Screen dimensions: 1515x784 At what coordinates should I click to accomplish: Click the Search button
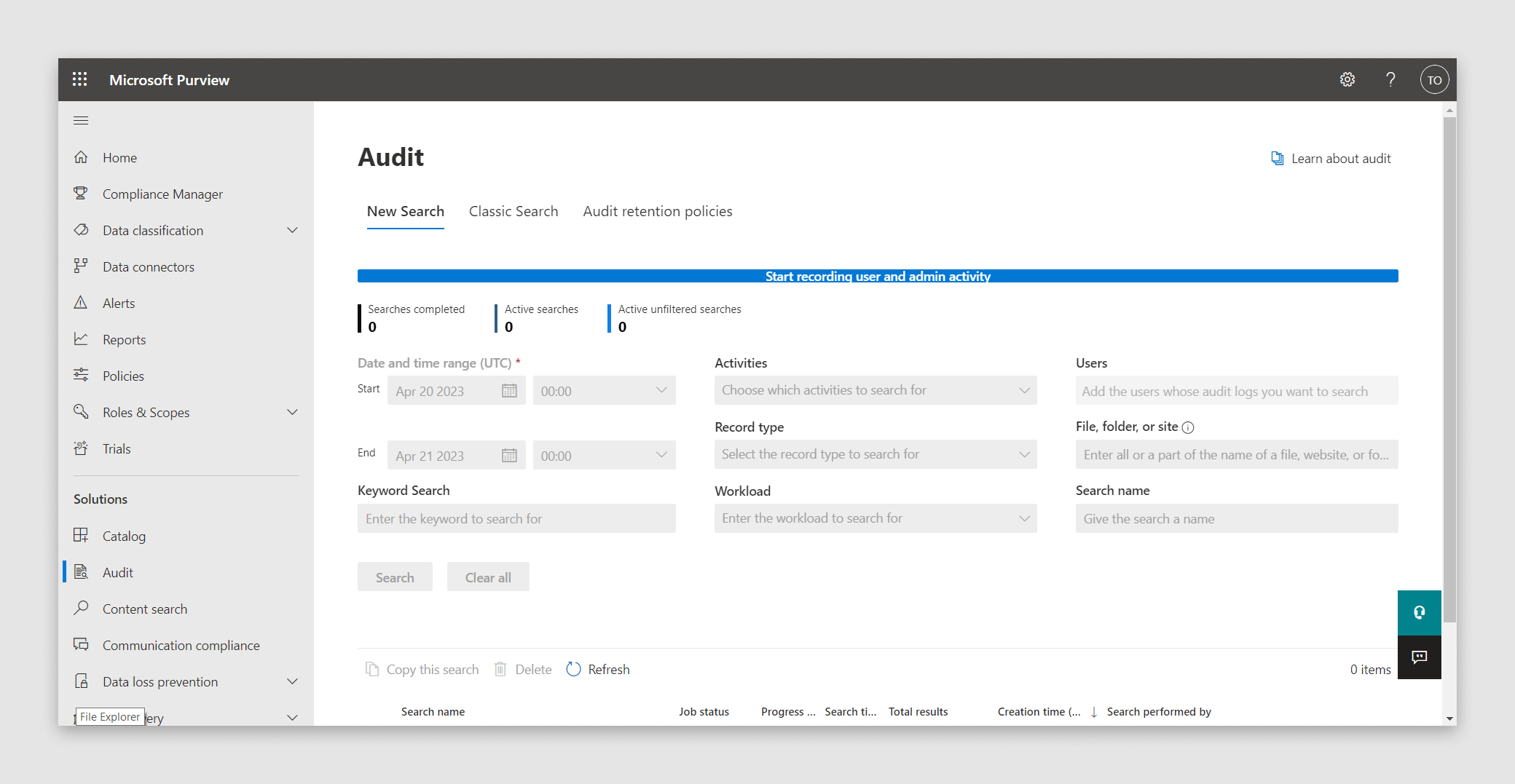395,577
